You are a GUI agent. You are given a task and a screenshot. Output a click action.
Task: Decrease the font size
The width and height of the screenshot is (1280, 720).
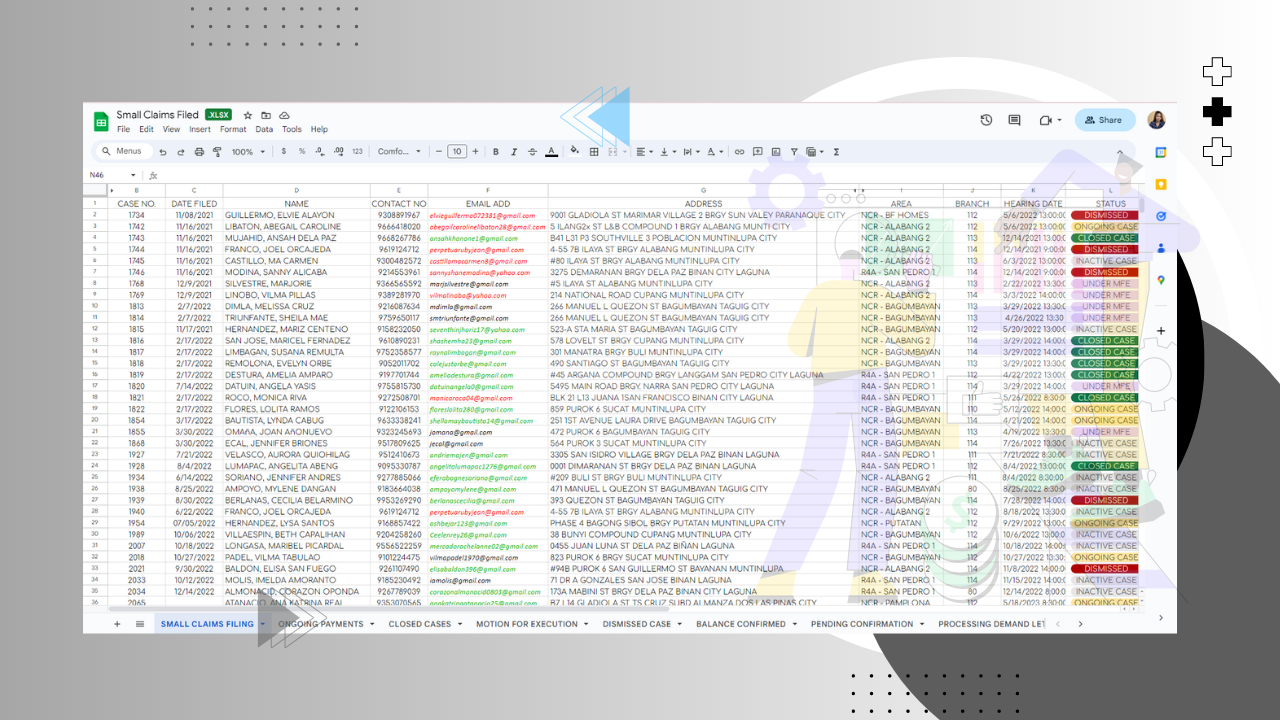pos(439,152)
